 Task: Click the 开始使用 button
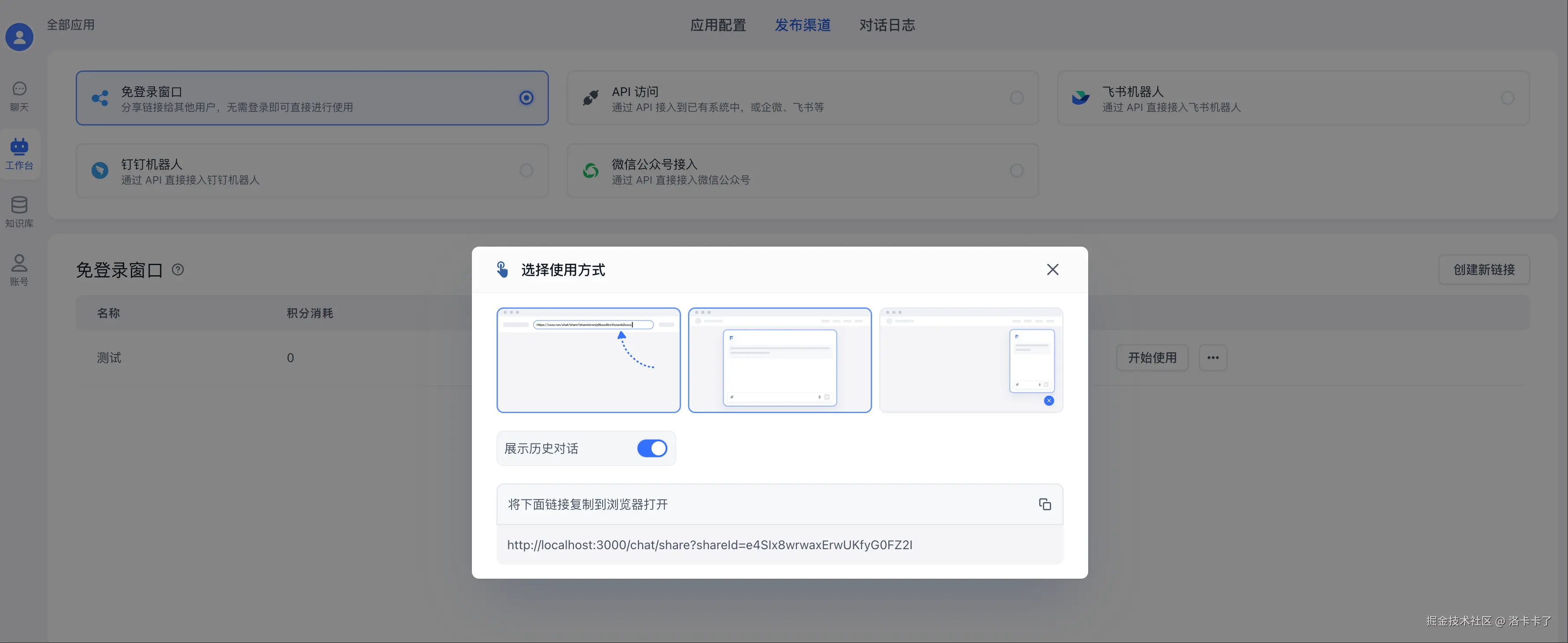[1152, 358]
